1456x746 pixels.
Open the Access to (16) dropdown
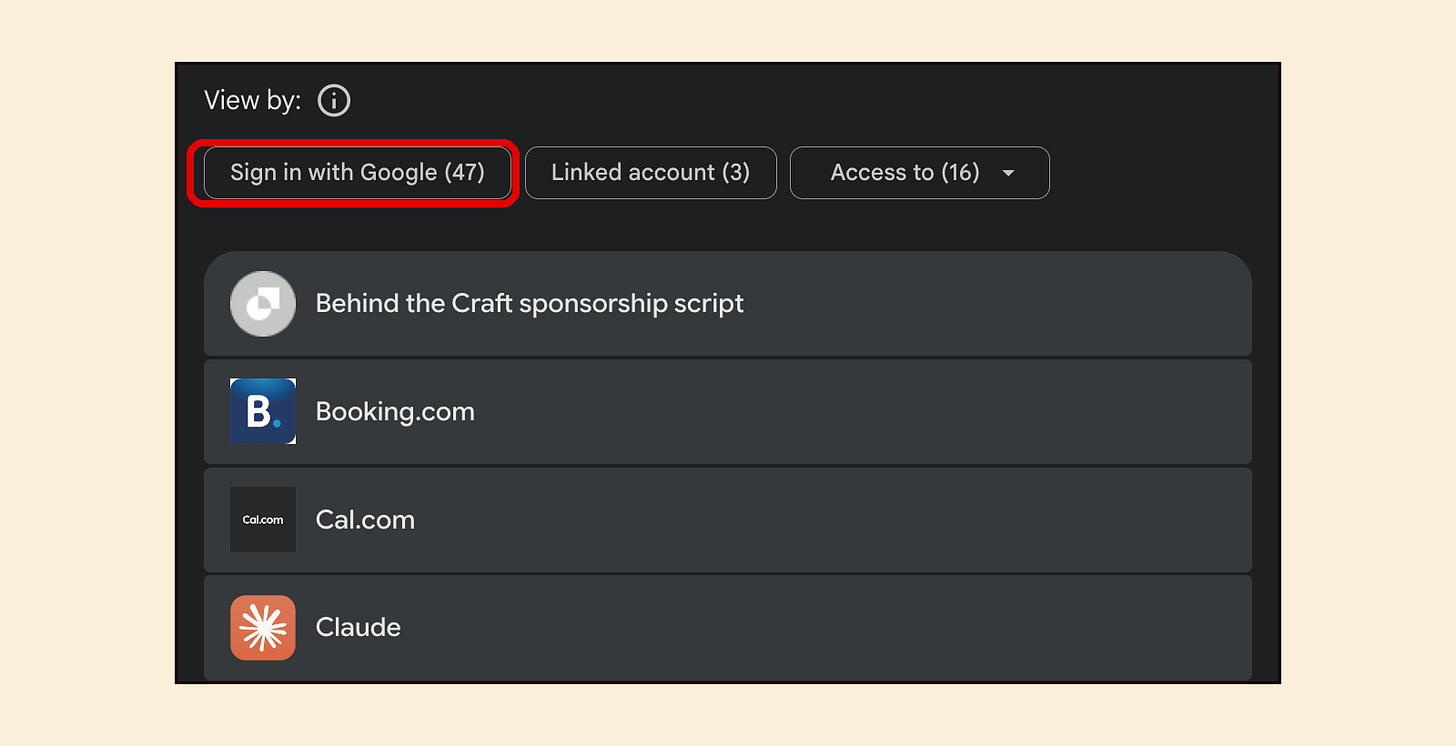coord(919,172)
